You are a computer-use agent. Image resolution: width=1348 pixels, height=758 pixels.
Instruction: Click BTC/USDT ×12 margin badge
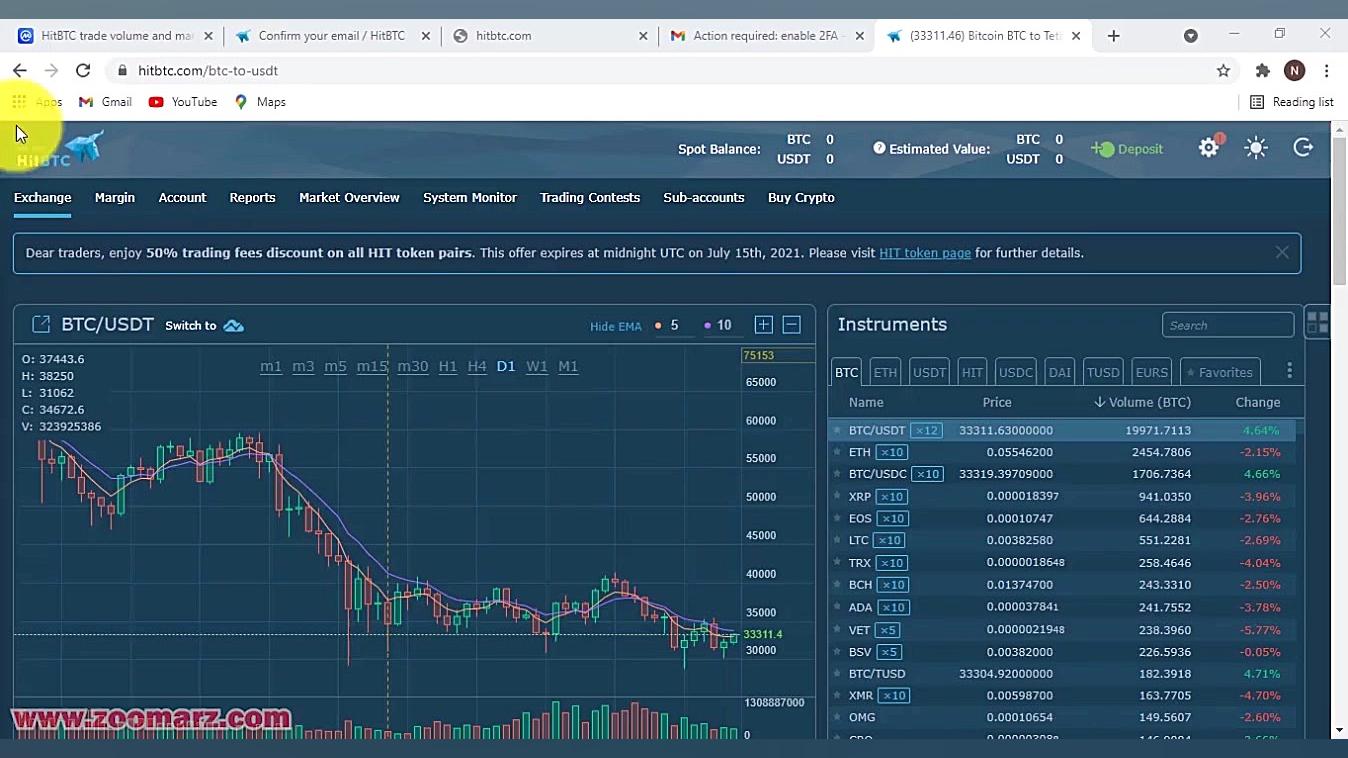click(x=926, y=430)
